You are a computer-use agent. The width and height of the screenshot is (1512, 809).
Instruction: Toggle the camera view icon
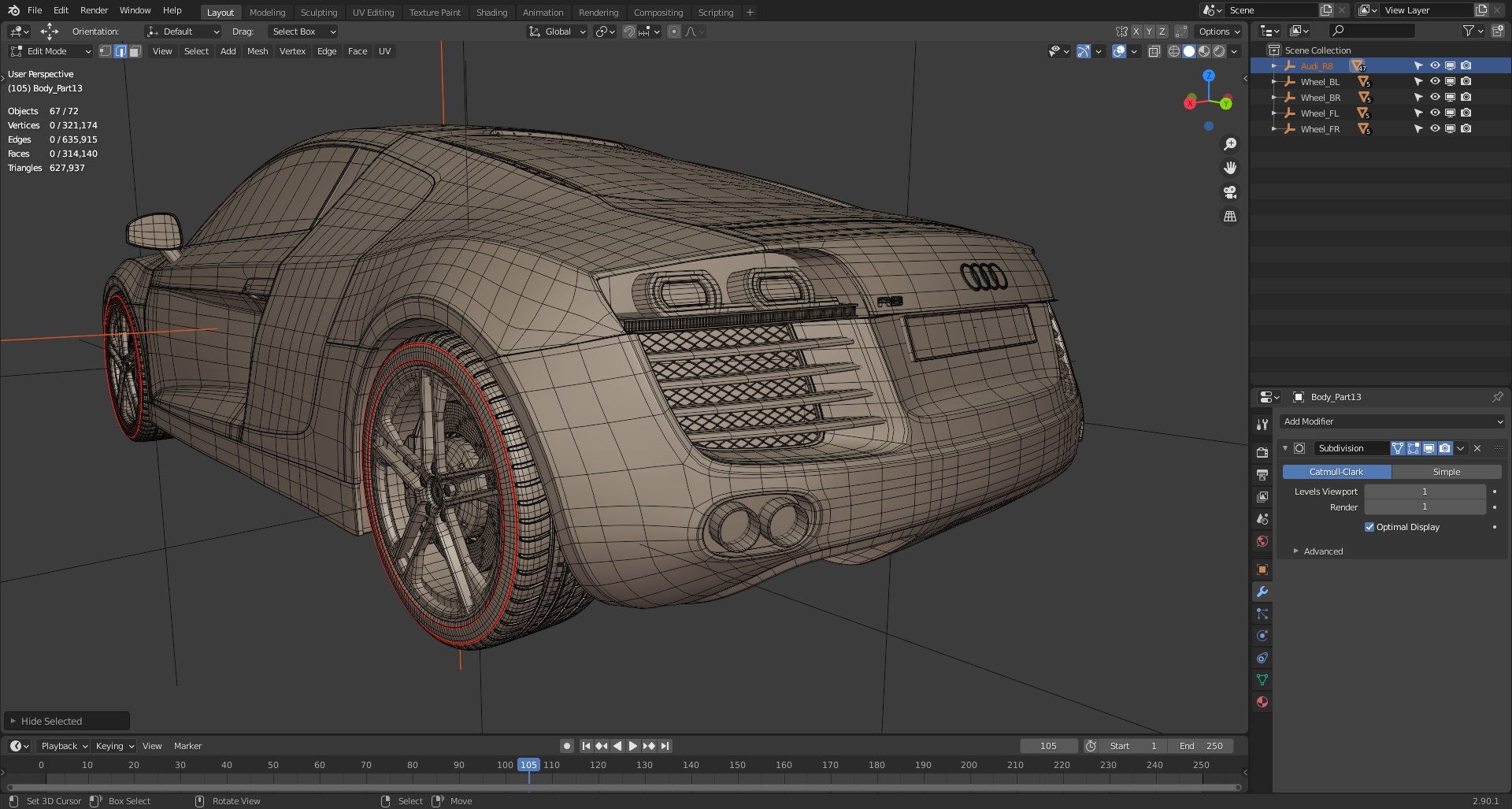click(1230, 192)
